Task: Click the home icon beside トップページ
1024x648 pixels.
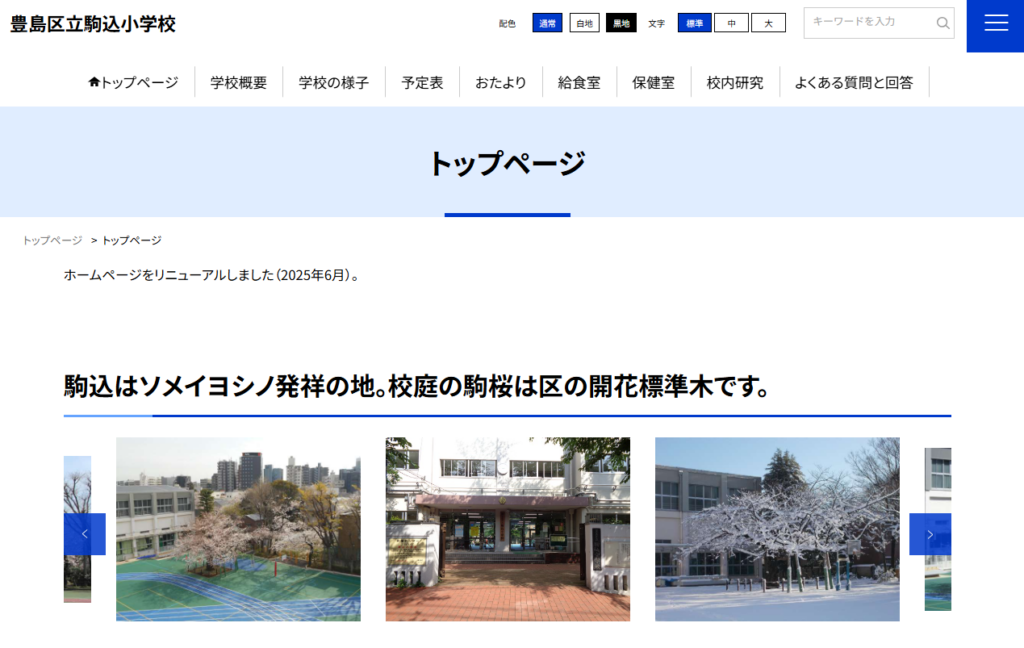Action: pyautogui.click(x=94, y=82)
